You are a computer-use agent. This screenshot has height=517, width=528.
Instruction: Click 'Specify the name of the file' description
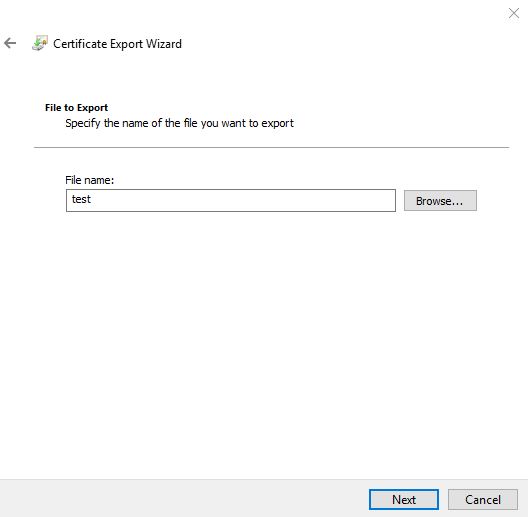[x=179, y=123]
